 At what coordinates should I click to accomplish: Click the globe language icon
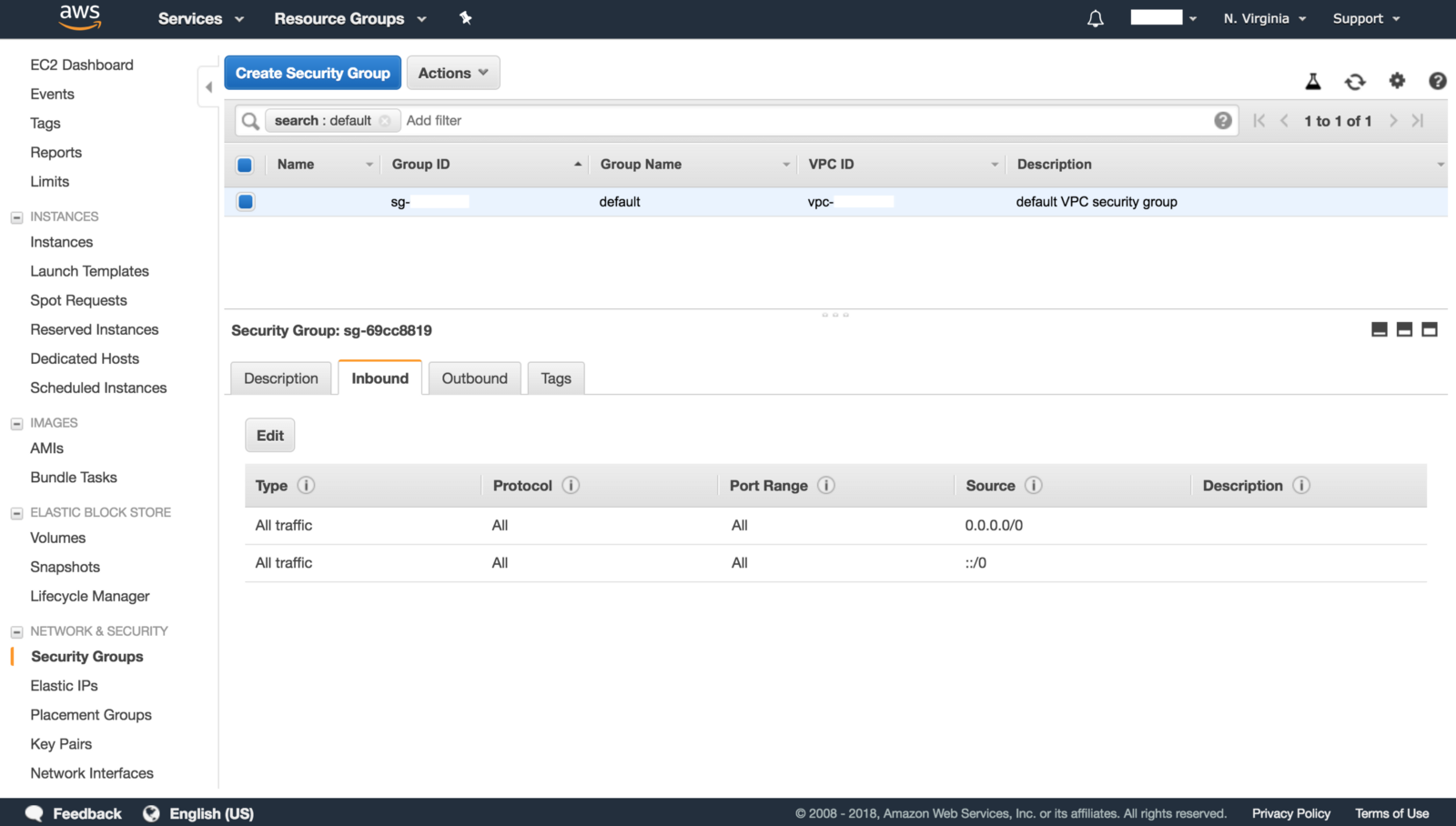(151, 813)
